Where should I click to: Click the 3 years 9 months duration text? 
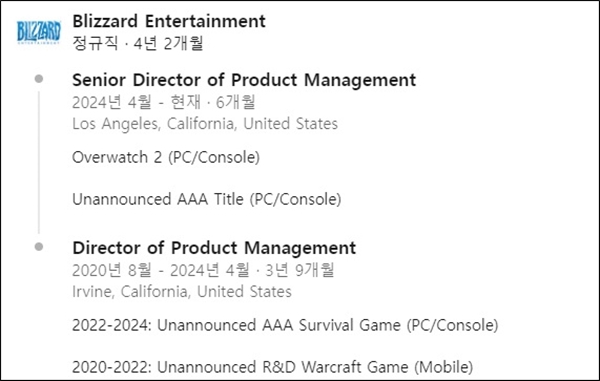[300, 270]
